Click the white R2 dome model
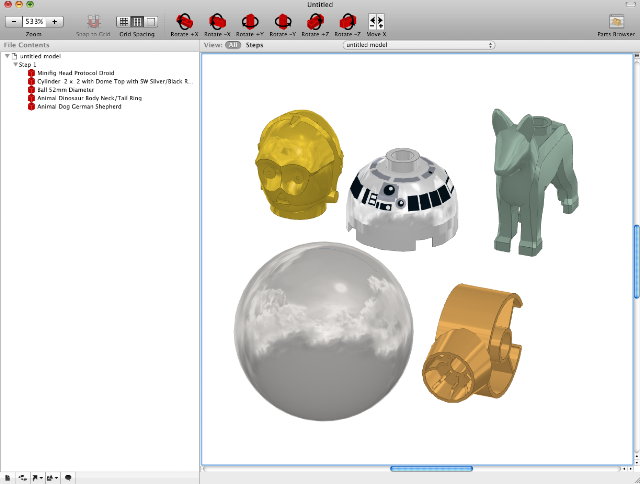Image resolution: width=640 pixels, height=484 pixels. [x=402, y=202]
